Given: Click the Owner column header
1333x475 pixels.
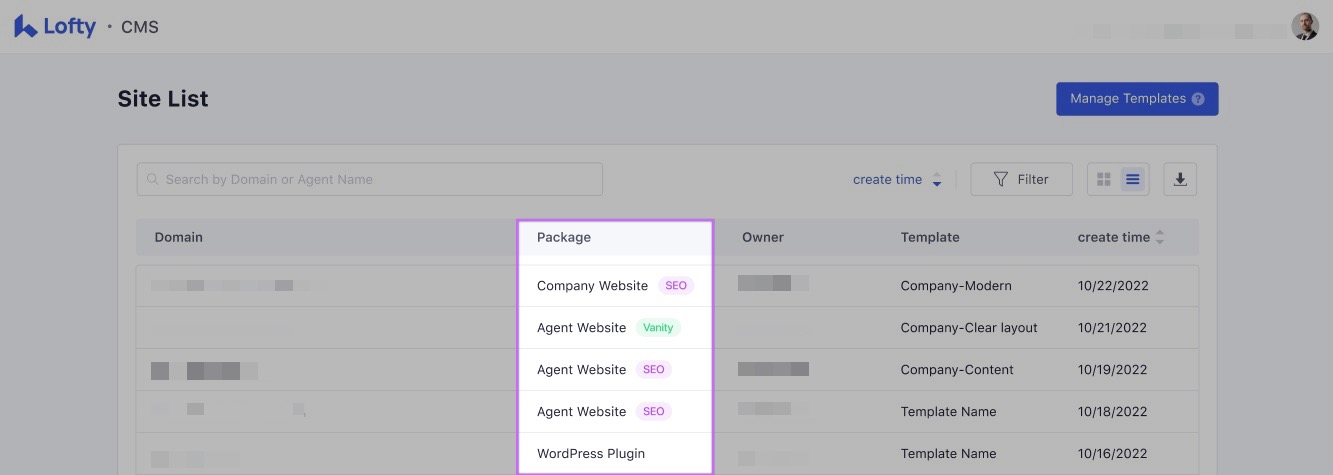Looking at the screenshot, I should click(763, 238).
